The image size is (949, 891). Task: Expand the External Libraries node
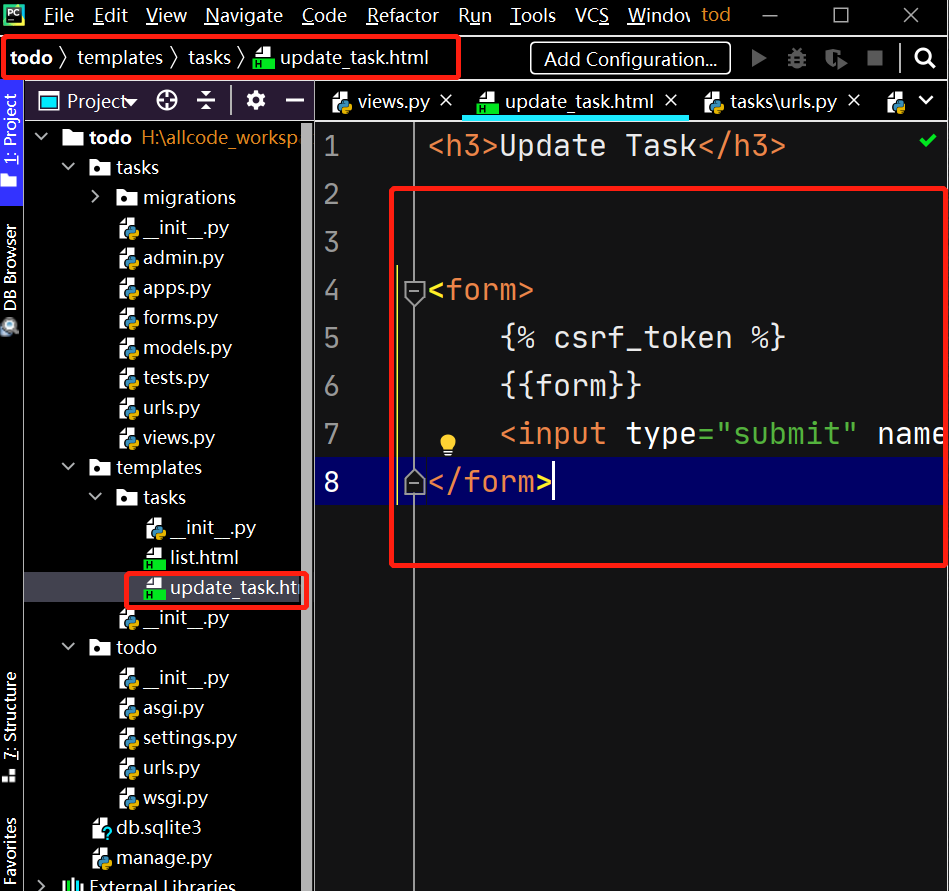click(x=41, y=885)
